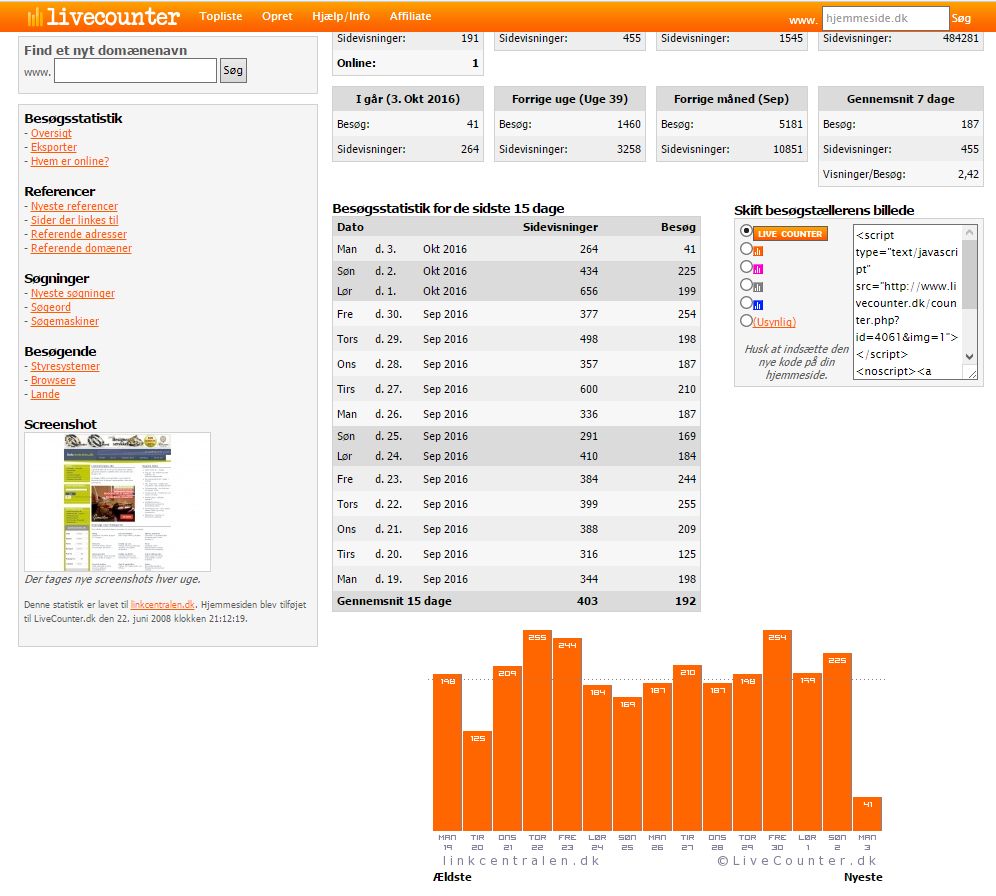Click the Forrige uge (Uge 39) header

[570, 99]
